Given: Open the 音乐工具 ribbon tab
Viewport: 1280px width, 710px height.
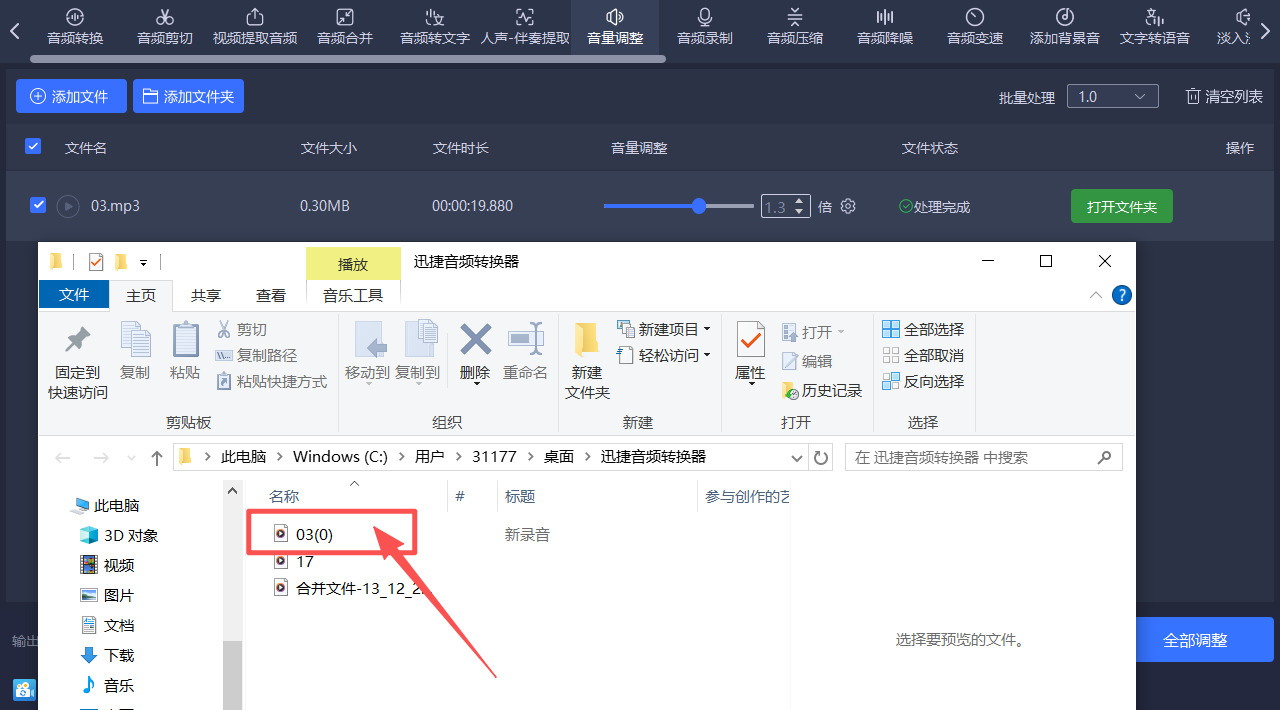Looking at the screenshot, I should coord(353,296).
